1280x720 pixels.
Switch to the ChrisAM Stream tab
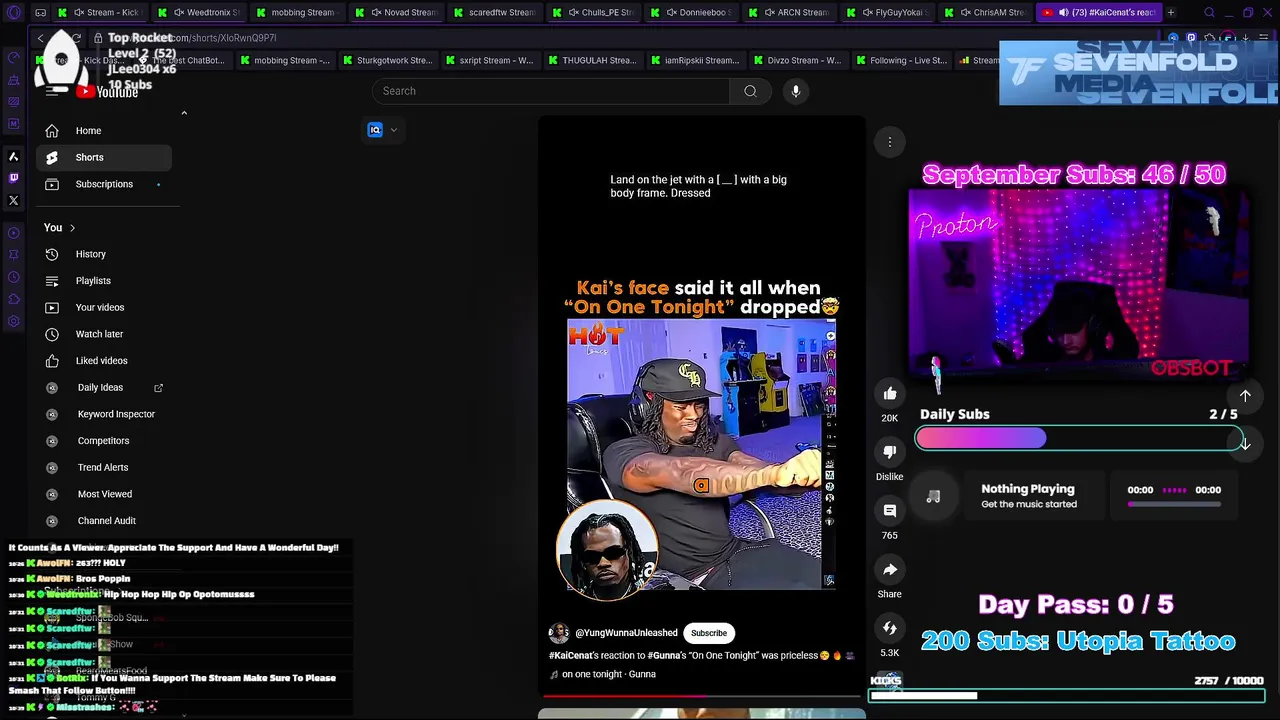tap(988, 13)
